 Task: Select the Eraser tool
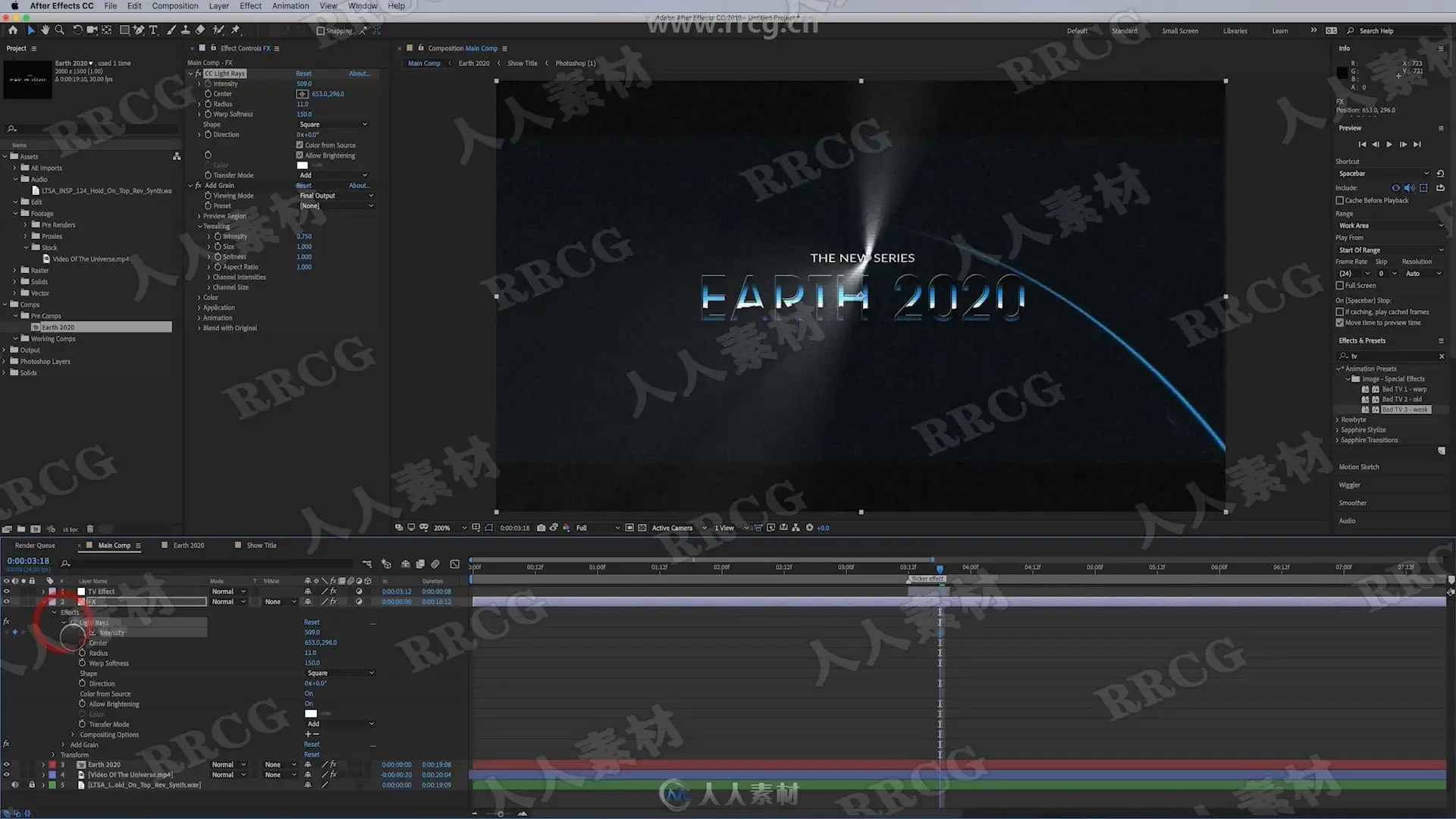200,30
